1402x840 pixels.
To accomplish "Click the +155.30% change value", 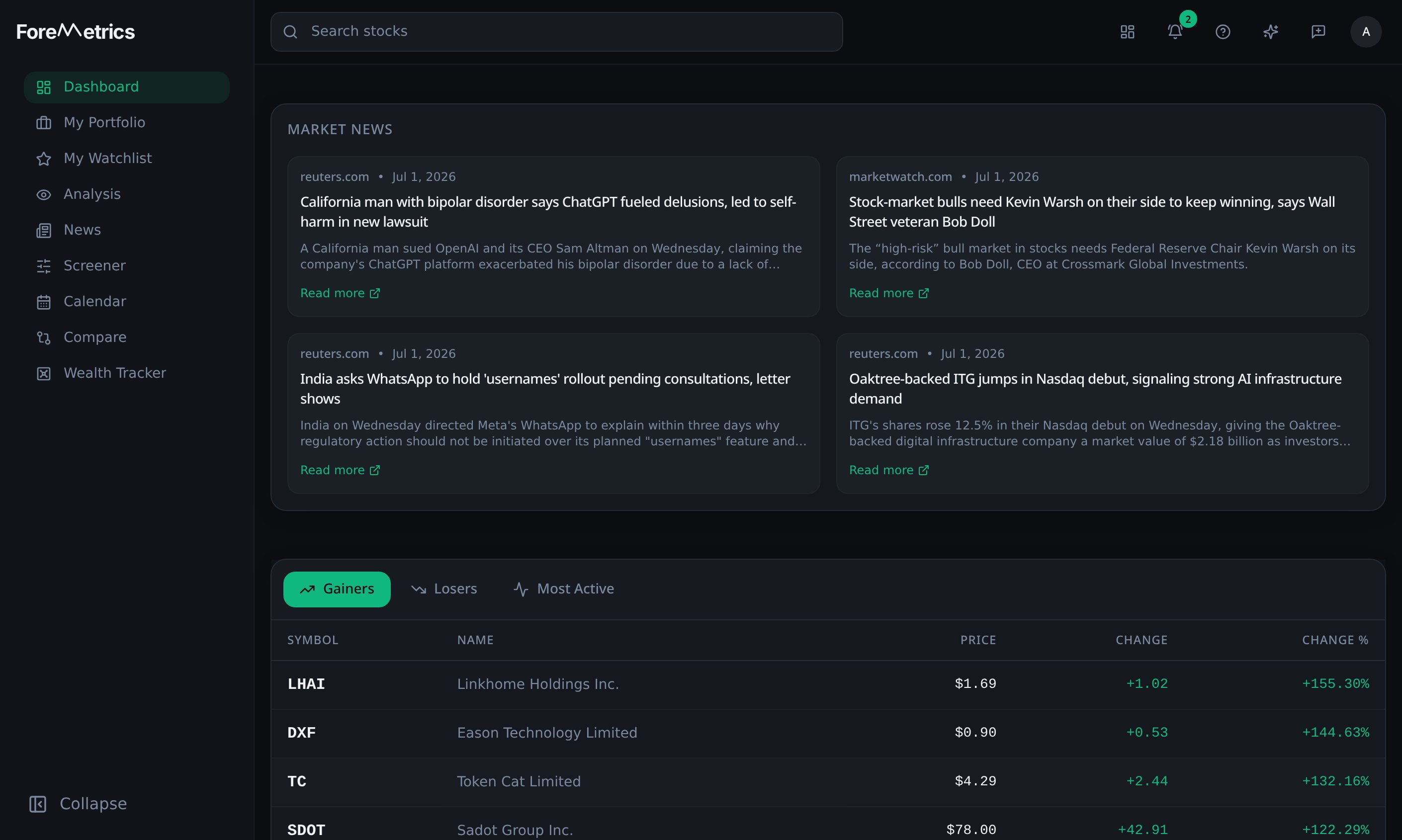I will point(1336,684).
